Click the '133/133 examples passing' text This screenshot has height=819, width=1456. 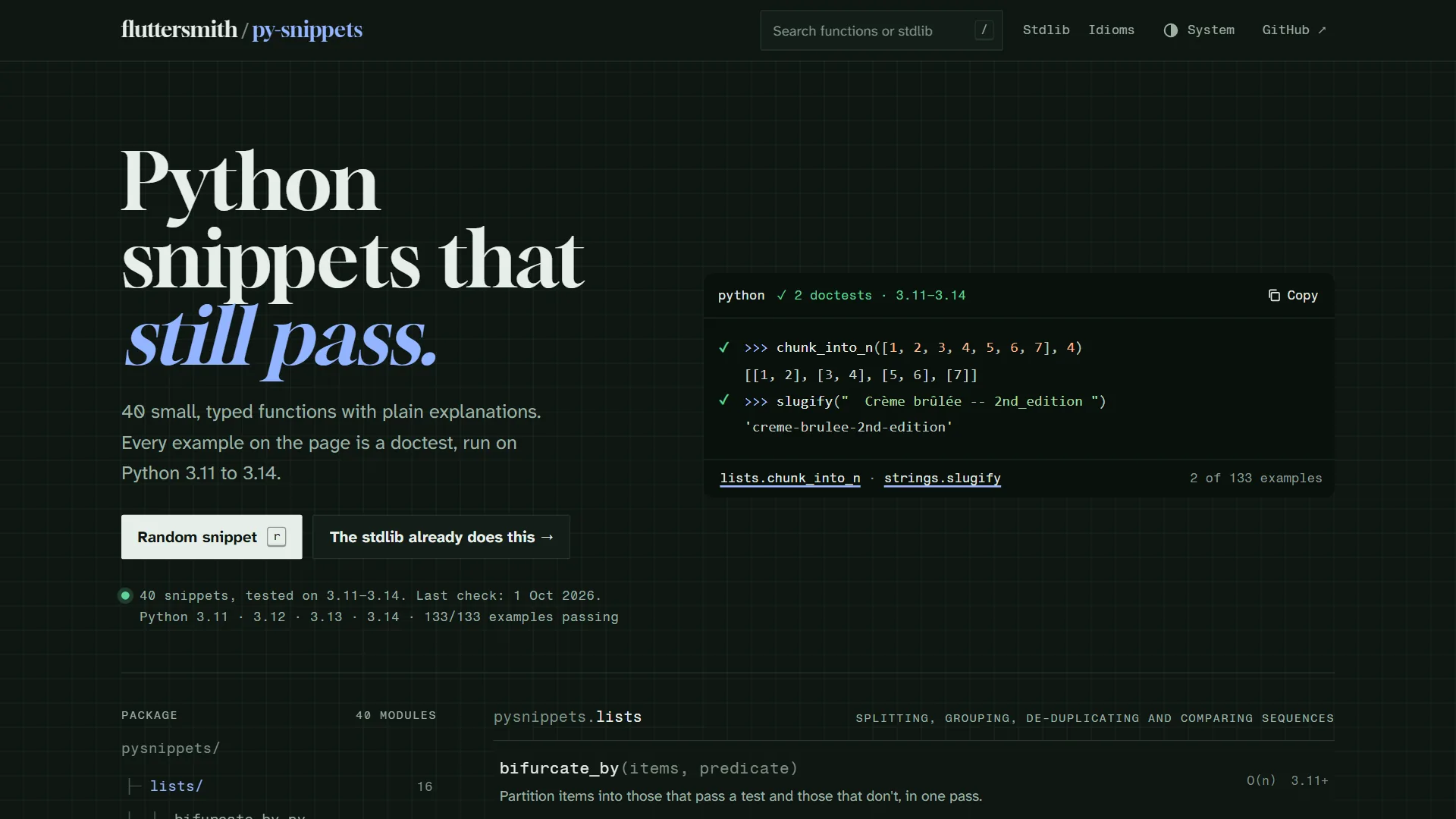coord(521,617)
